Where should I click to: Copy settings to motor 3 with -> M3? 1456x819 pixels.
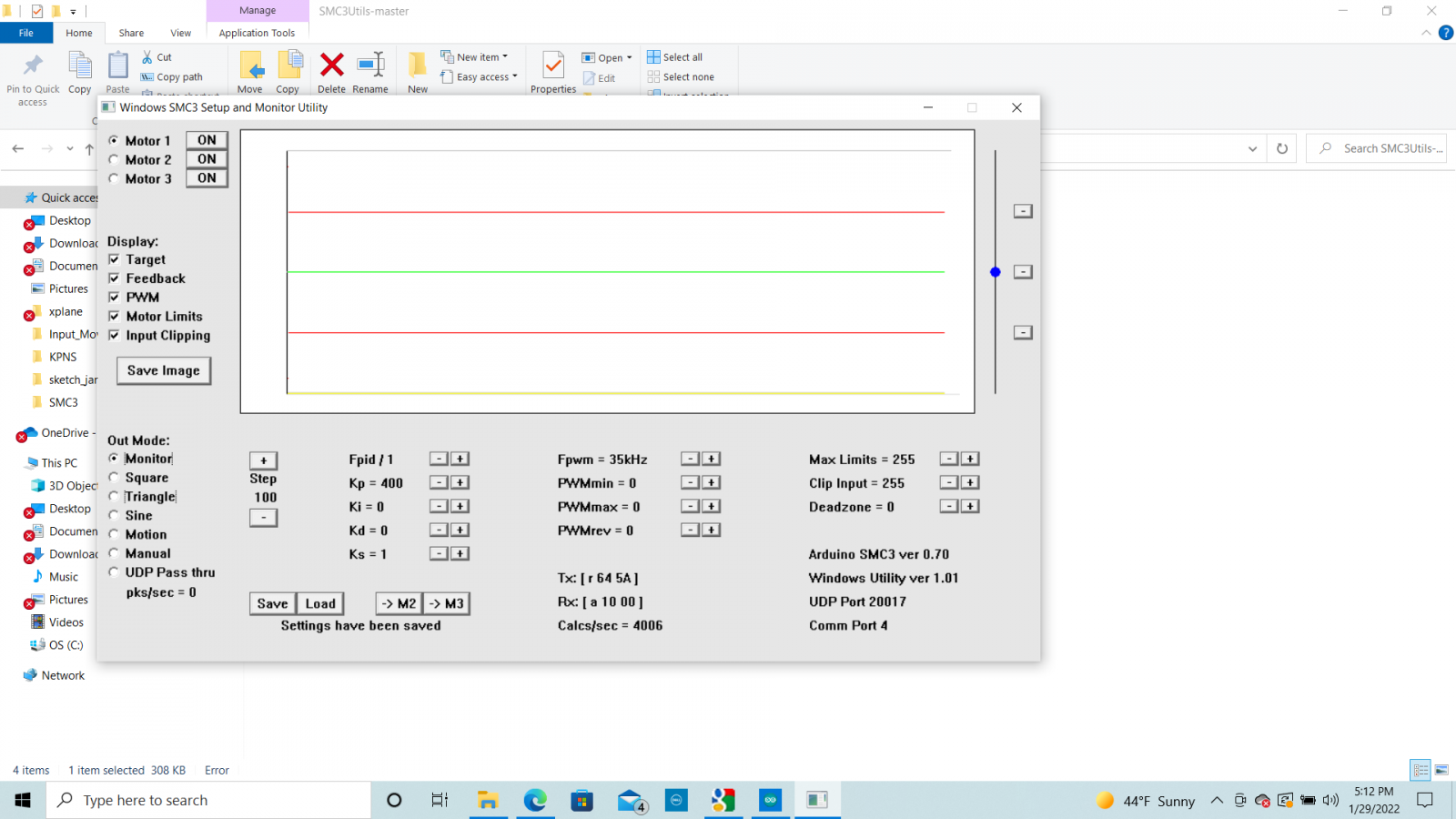tap(447, 603)
